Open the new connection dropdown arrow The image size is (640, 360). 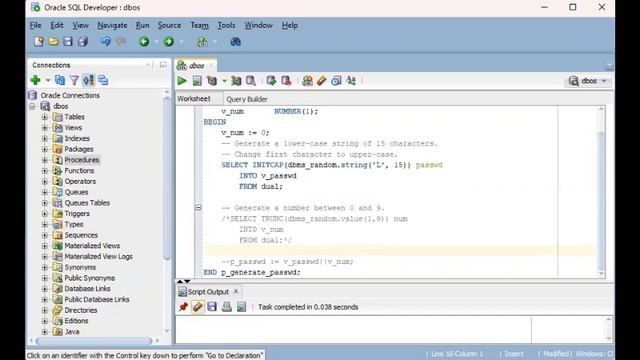click(48, 80)
